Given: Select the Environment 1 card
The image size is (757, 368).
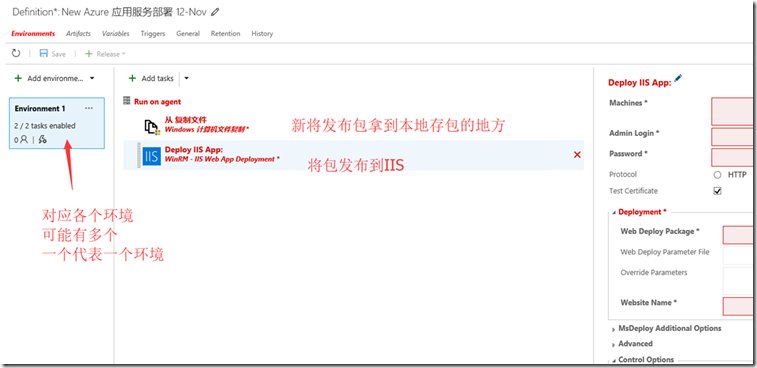Looking at the screenshot, I should pos(56,123).
